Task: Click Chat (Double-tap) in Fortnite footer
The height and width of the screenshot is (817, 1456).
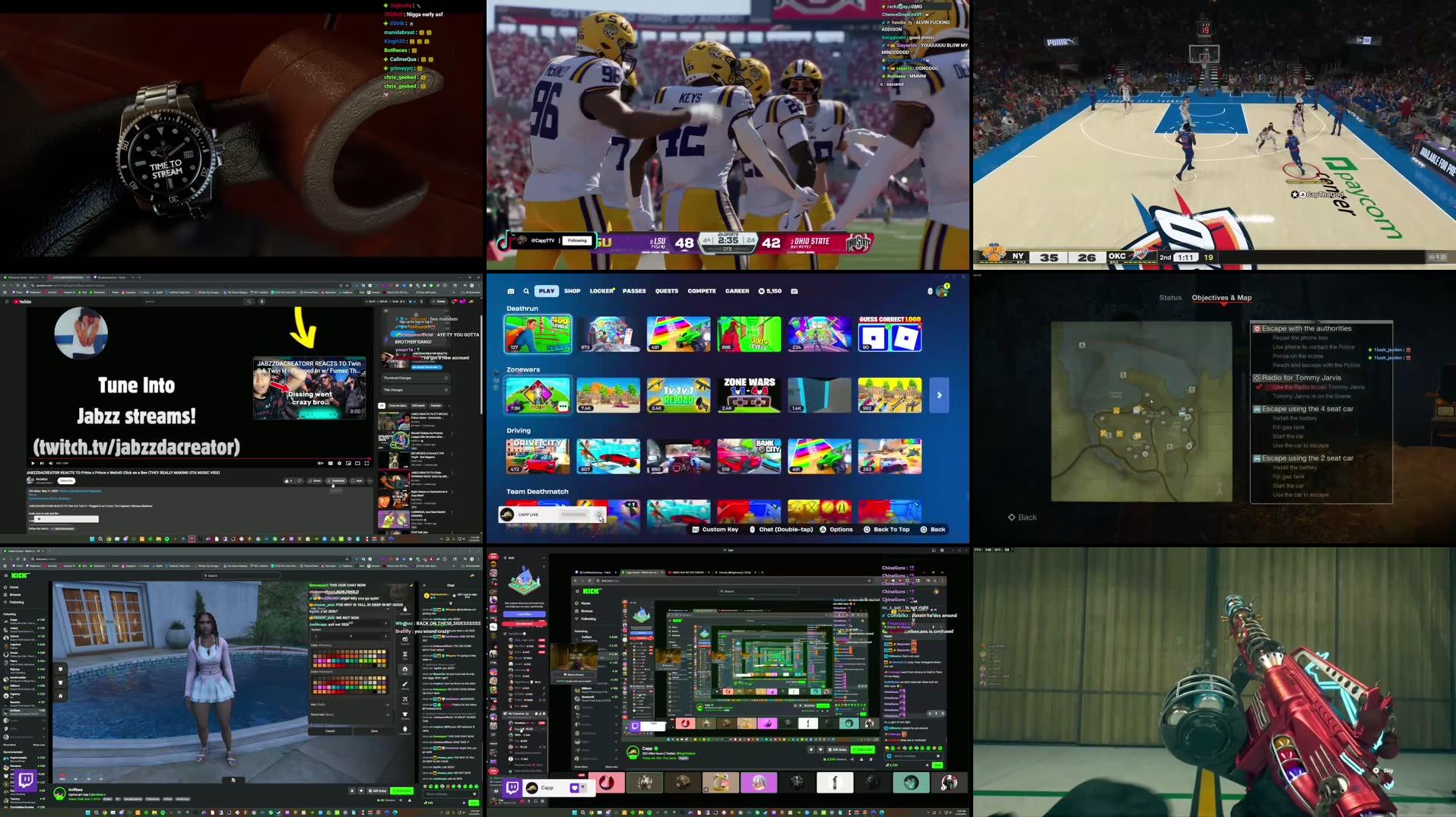Action: [x=781, y=529]
